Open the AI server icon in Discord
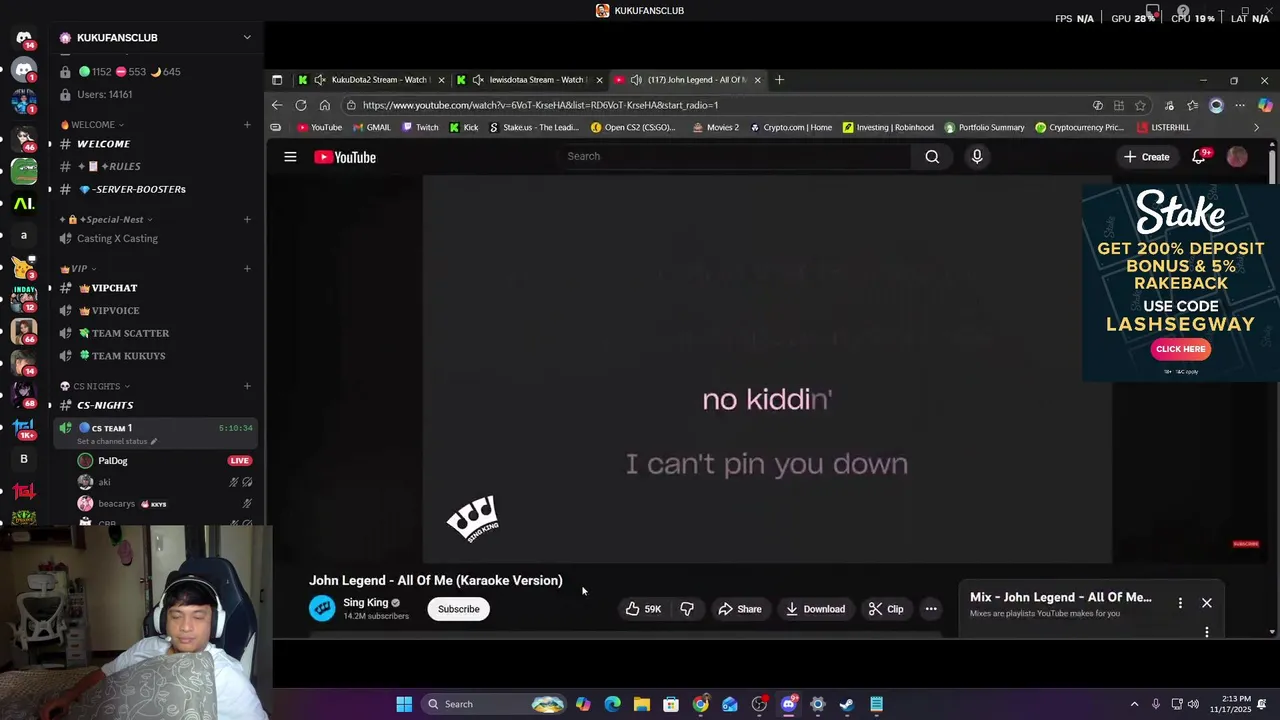This screenshot has height=720, width=1280. click(x=24, y=203)
